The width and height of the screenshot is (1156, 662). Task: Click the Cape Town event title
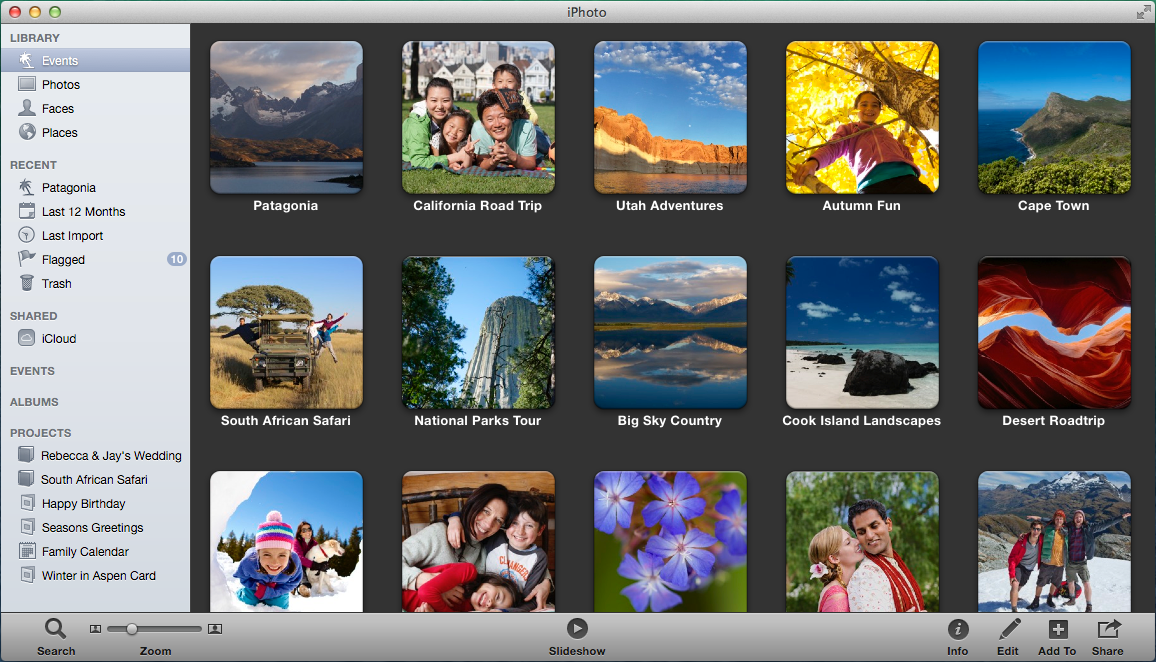click(1054, 206)
